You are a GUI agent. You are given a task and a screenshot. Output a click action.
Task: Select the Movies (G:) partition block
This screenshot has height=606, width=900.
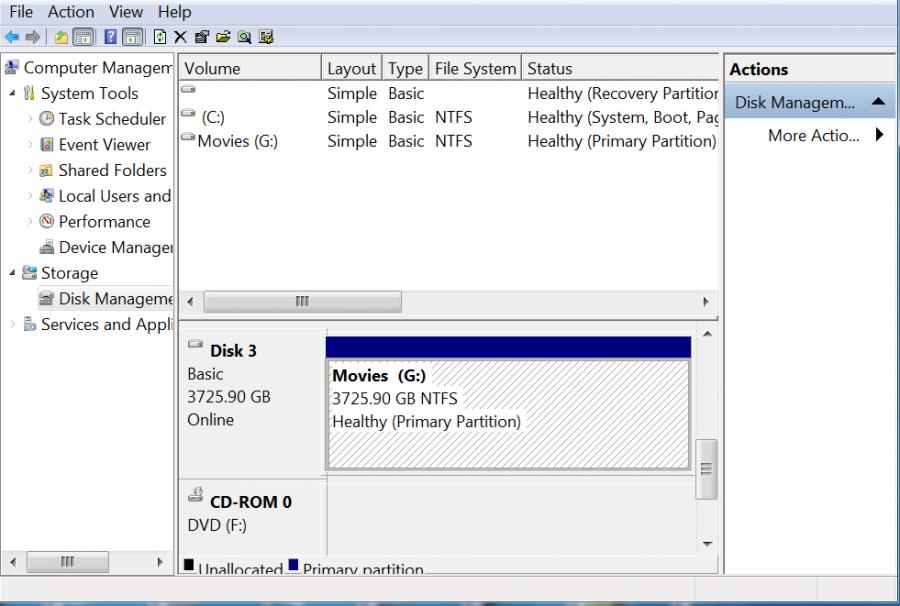pos(508,414)
